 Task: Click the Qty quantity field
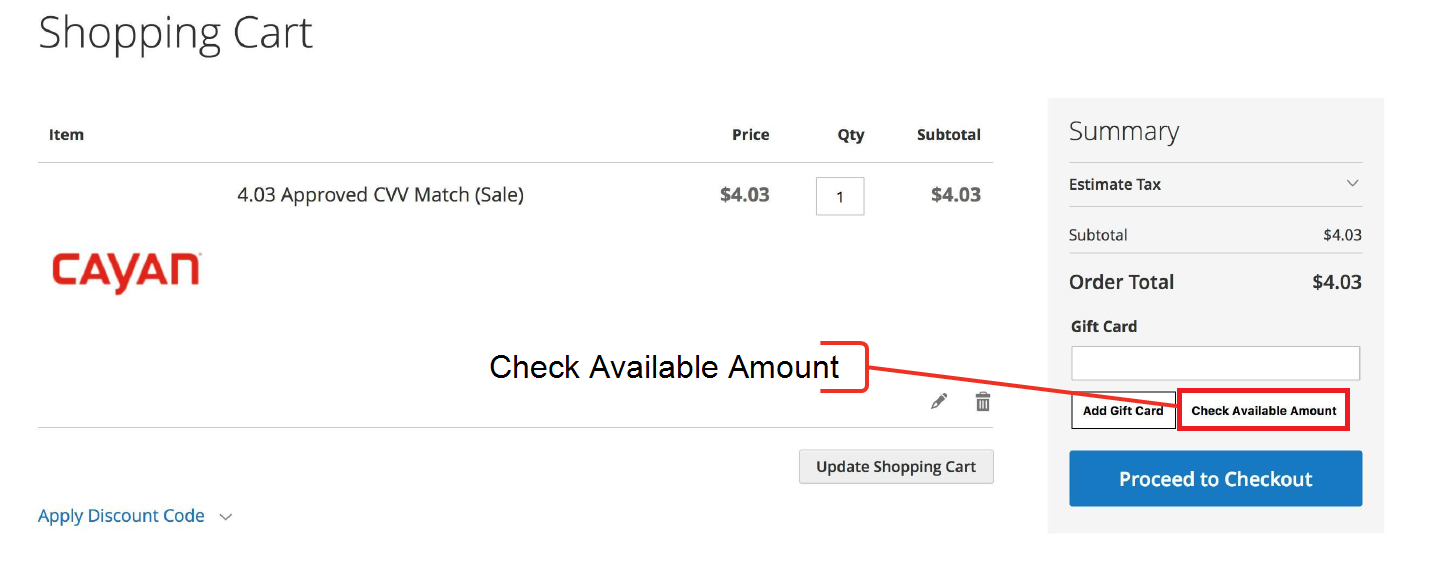(840, 197)
